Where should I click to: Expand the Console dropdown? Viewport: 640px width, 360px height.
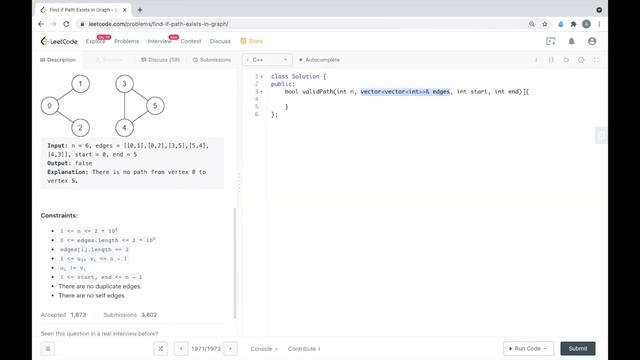[264, 349]
